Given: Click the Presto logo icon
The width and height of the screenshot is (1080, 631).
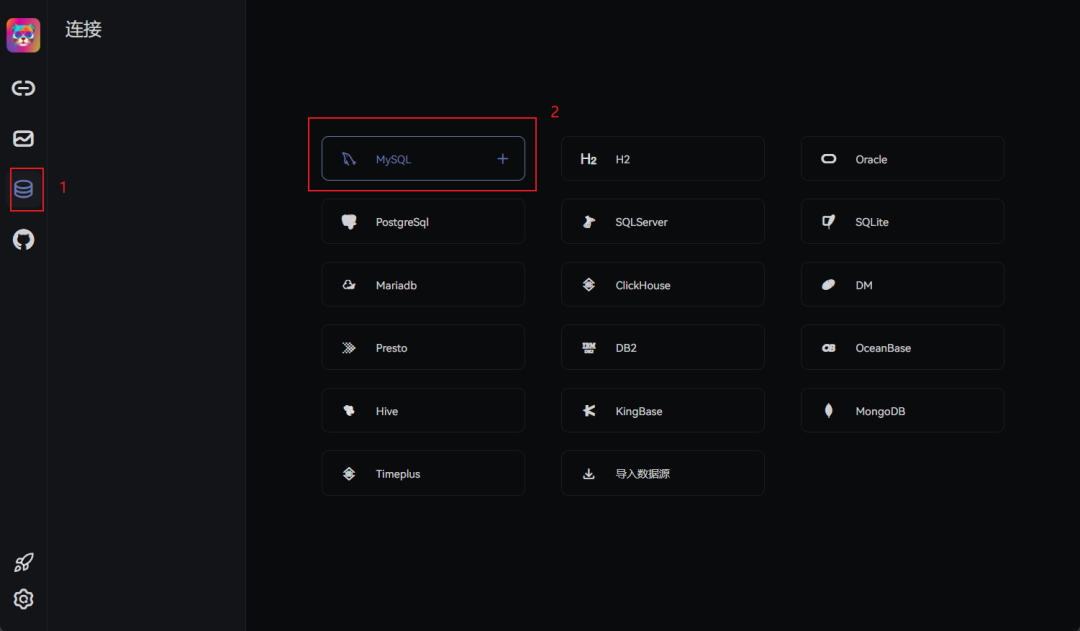Looking at the screenshot, I should (x=349, y=348).
